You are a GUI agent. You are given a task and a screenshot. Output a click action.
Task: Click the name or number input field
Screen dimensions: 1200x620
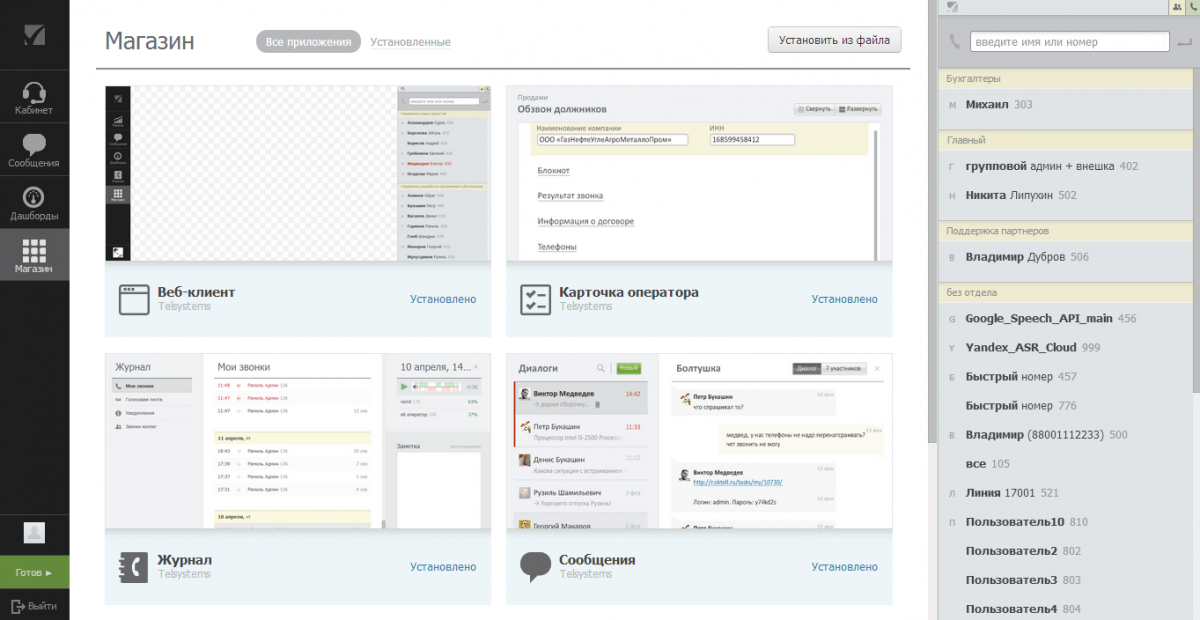1070,42
